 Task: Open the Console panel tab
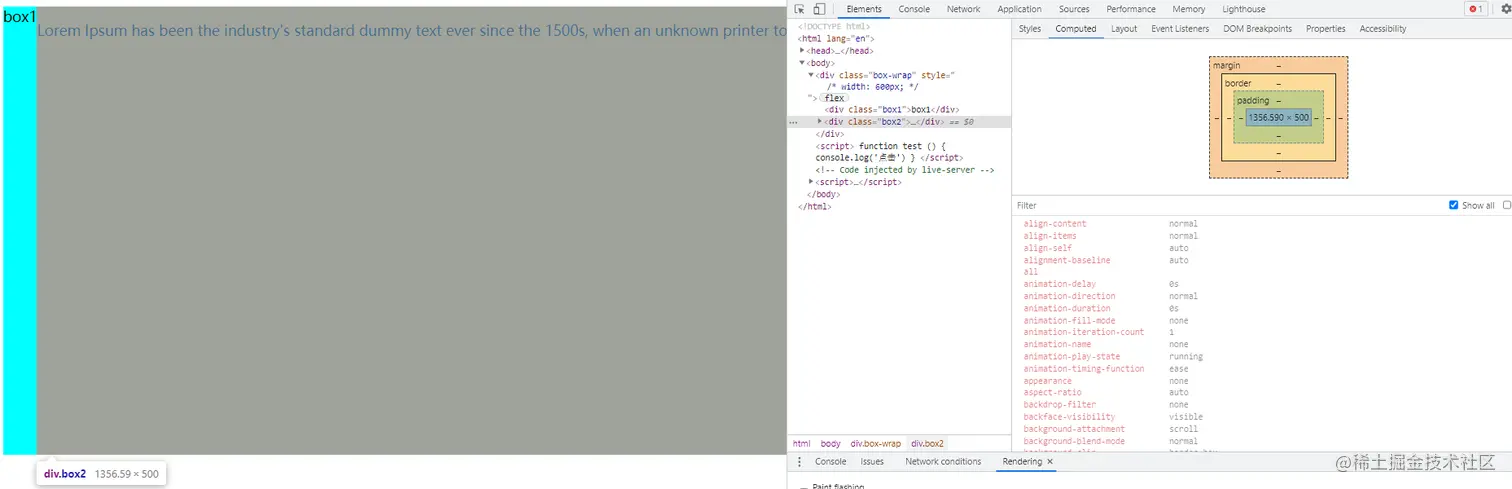click(914, 9)
